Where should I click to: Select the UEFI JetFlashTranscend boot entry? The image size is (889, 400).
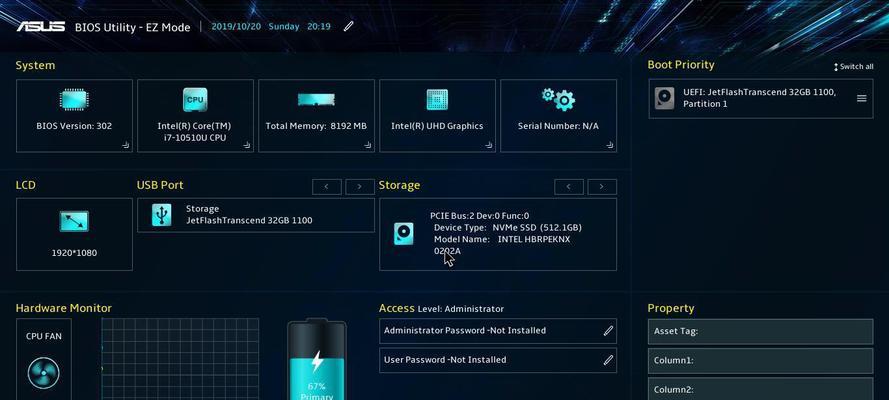click(x=761, y=98)
